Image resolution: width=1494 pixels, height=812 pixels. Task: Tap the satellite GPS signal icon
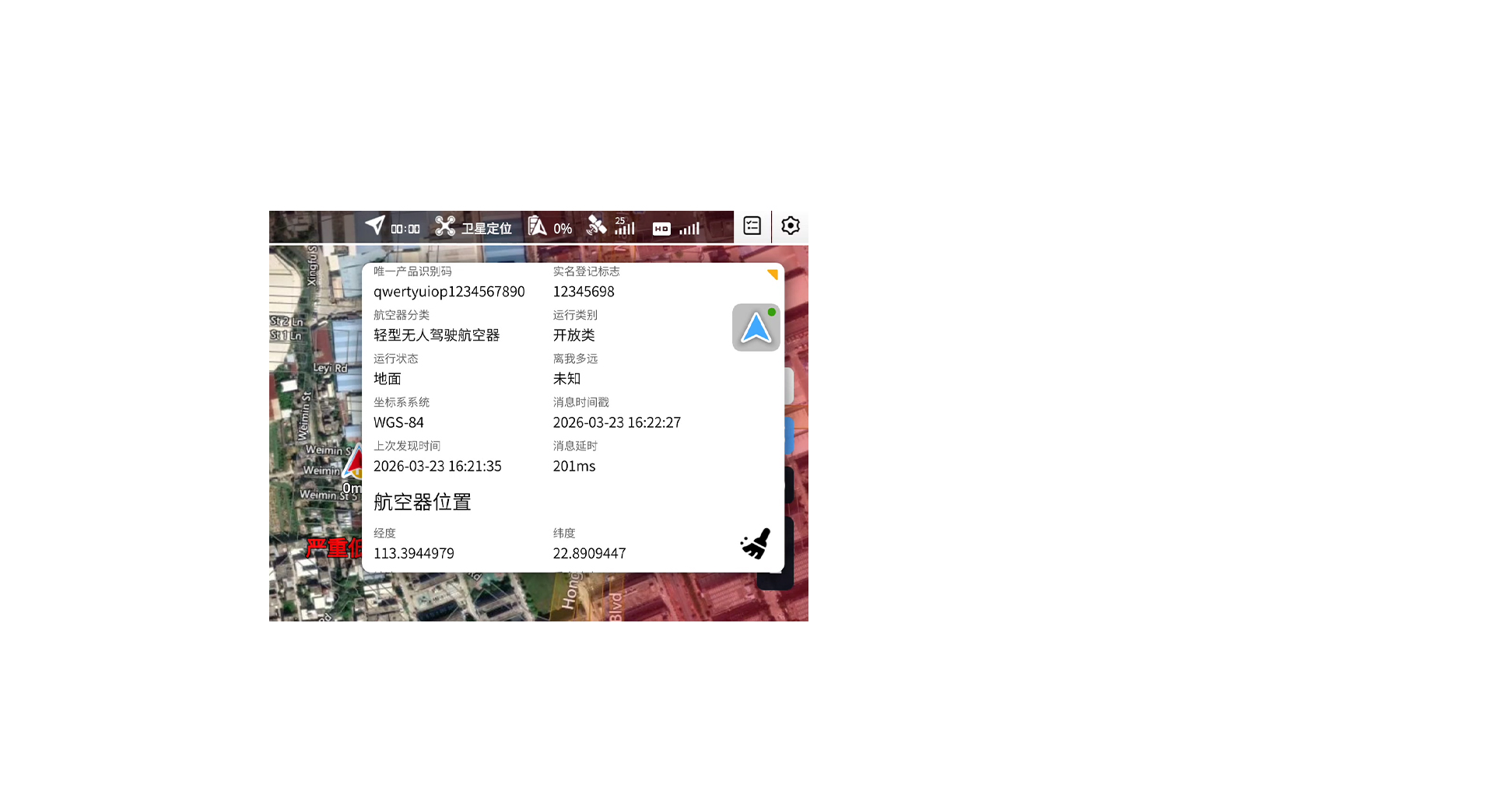(597, 226)
